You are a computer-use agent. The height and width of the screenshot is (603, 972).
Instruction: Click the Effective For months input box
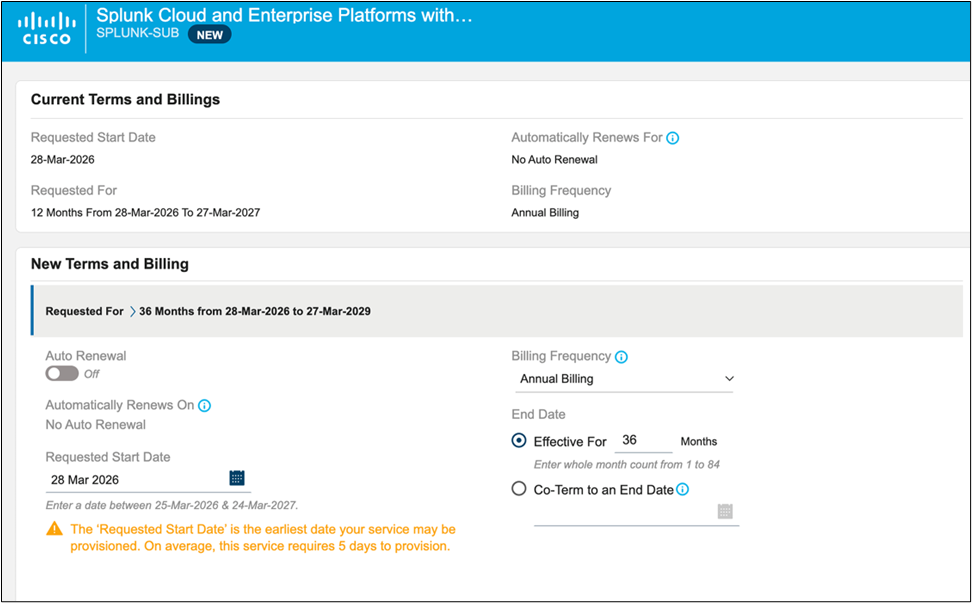click(641, 441)
